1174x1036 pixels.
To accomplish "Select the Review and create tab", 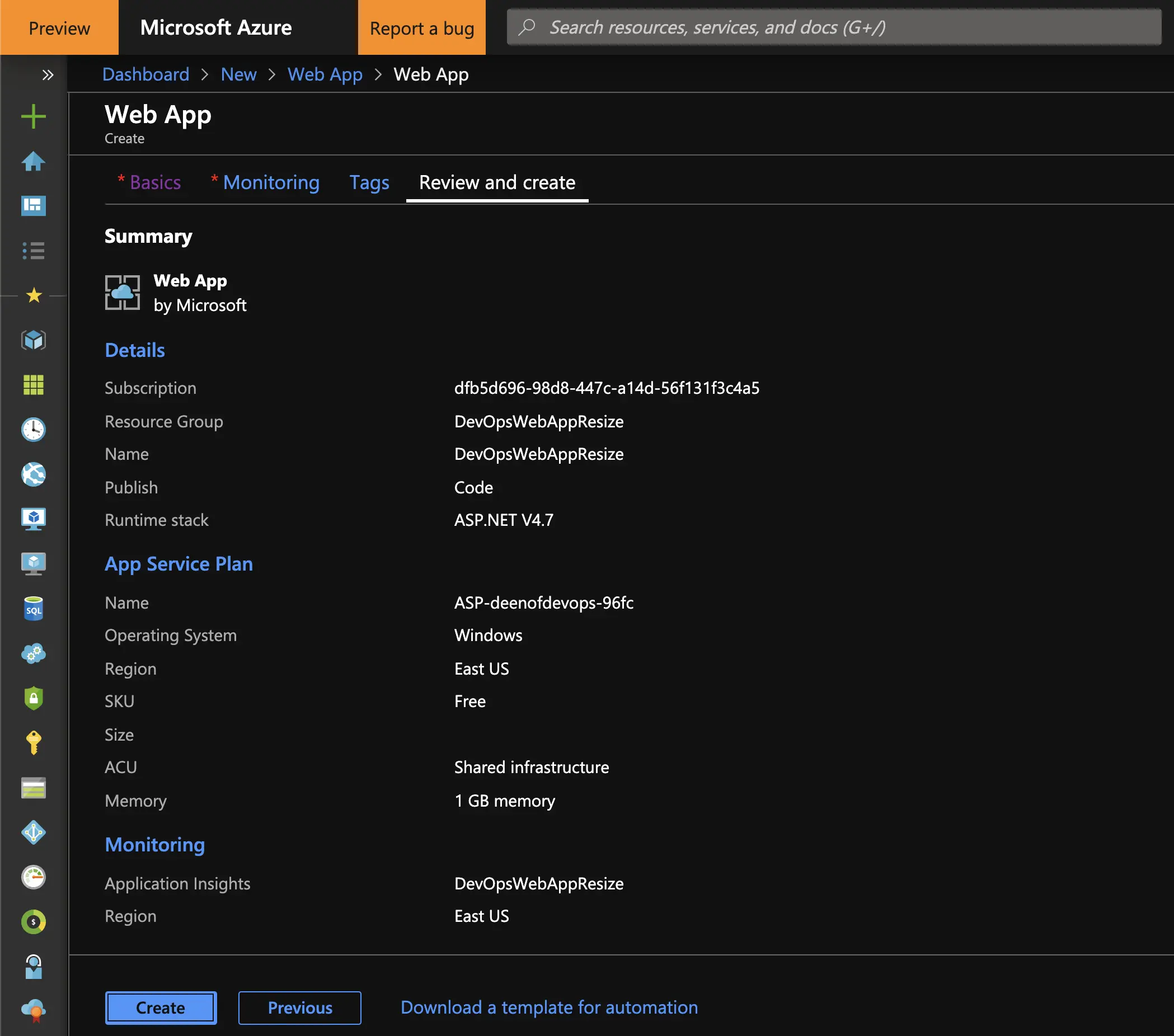I will click(x=497, y=182).
